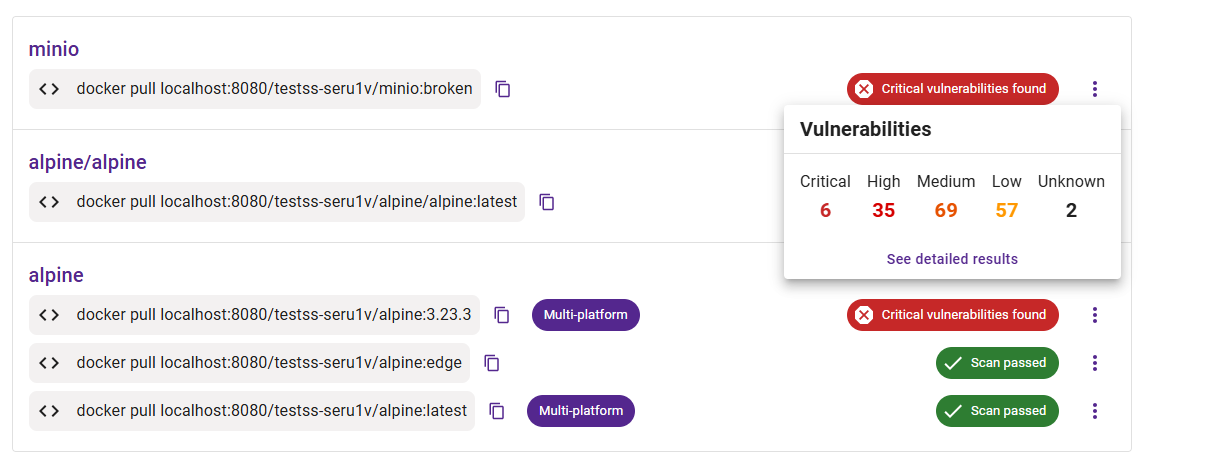The height and width of the screenshot is (466, 1227).
Task: Open the three-dot menu for alpine:3.23.3
Action: coord(1095,315)
